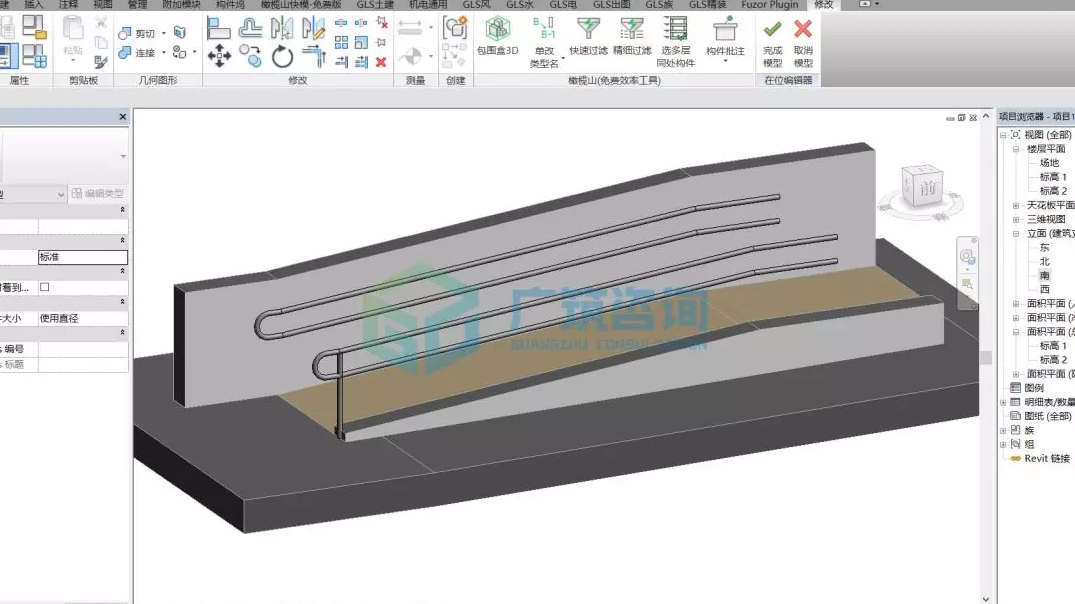The image size is (1075, 604).
Task: Select the Align tool in Modify panel
Action: tap(219, 29)
